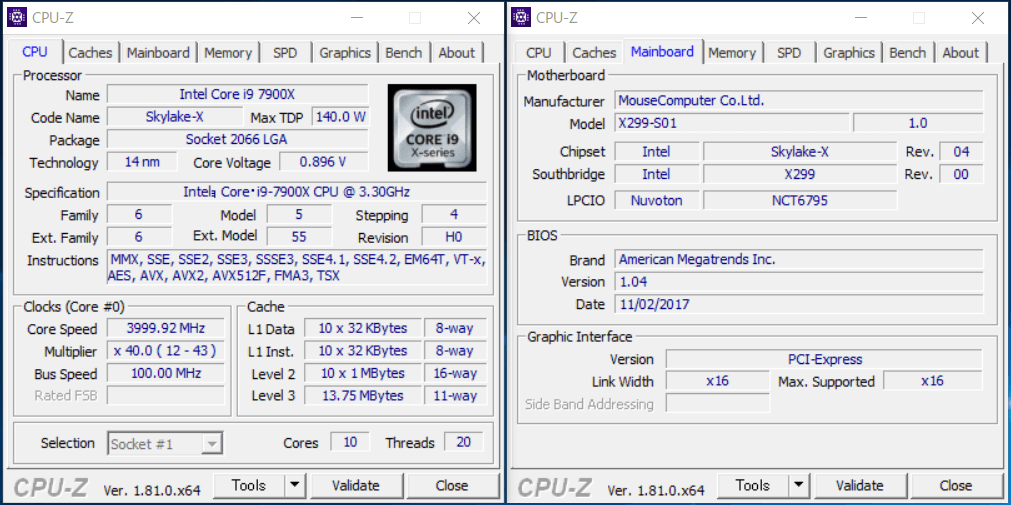Click graphic interface version 'PCI-Express'
Viewport: 1011px width, 505px height.
point(824,359)
